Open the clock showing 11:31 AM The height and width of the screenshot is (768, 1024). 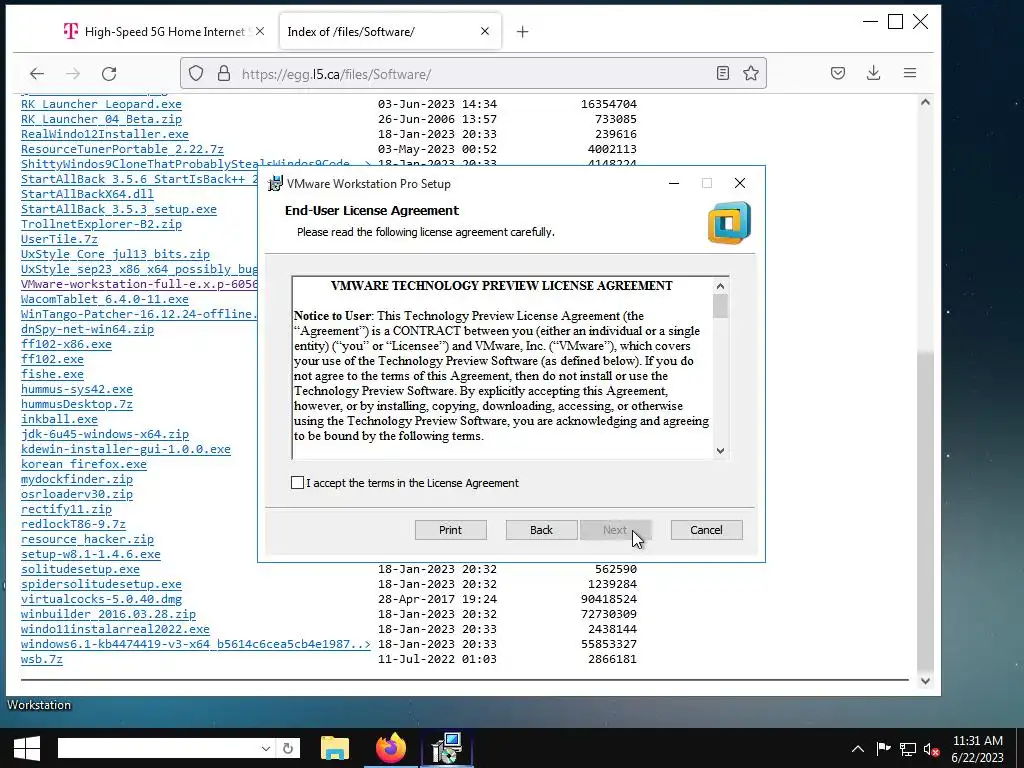click(x=978, y=749)
